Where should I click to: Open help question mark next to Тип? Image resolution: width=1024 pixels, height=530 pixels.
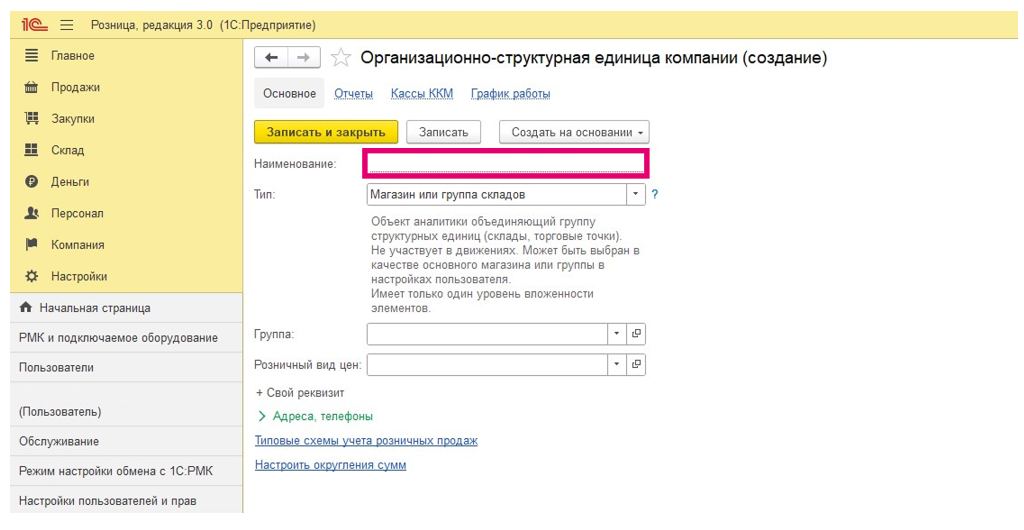654,194
